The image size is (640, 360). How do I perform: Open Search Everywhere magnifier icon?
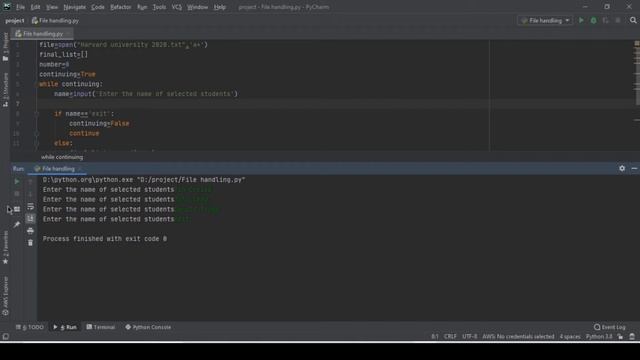633,20
